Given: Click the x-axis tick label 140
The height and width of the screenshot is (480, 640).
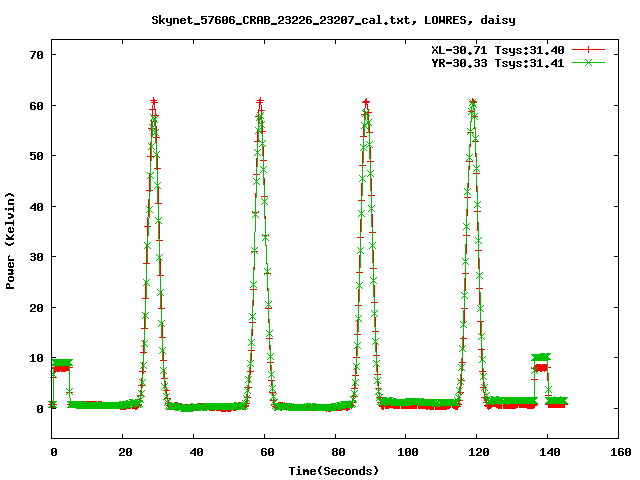Looking at the screenshot, I should click(x=549, y=452).
